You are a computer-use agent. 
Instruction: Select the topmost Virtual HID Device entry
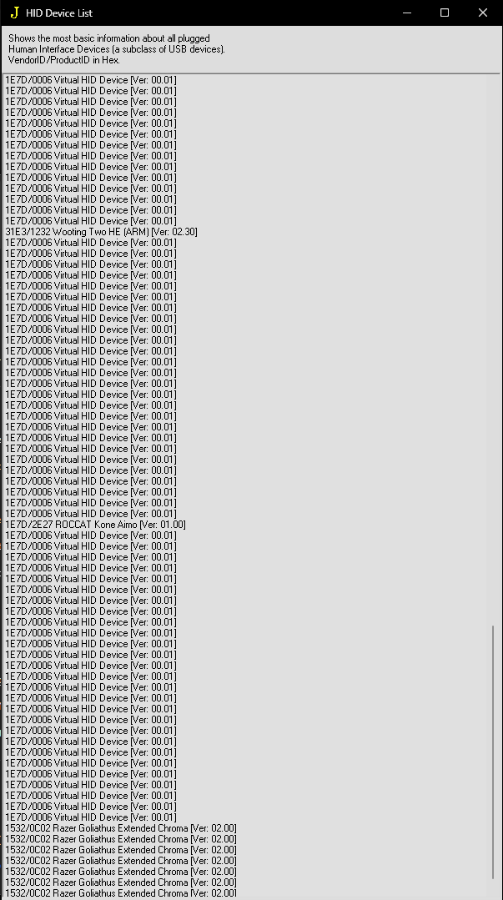click(91, 80)
